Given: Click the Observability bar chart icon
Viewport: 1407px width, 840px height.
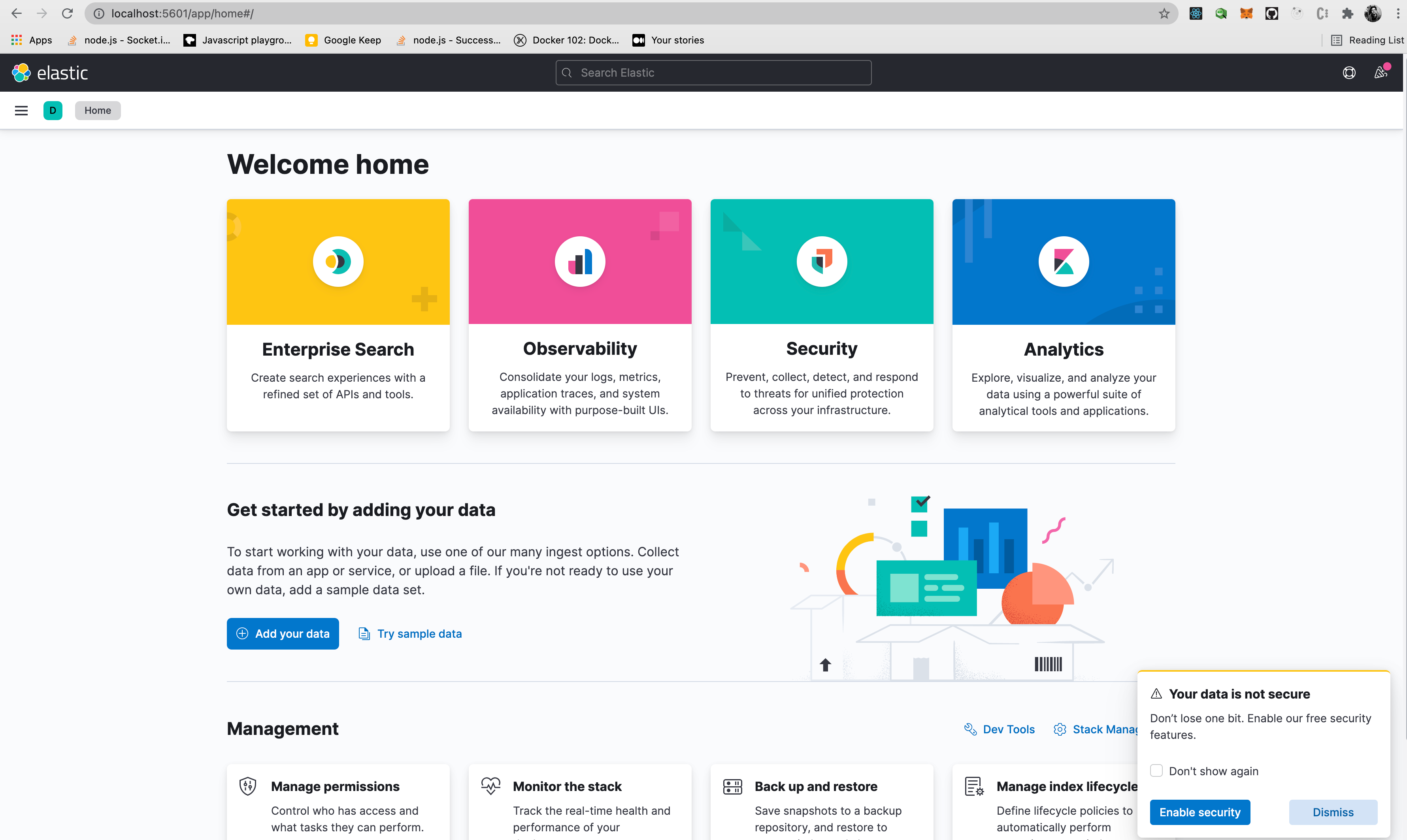Looking at the screenshot, I should click(580, 262).
